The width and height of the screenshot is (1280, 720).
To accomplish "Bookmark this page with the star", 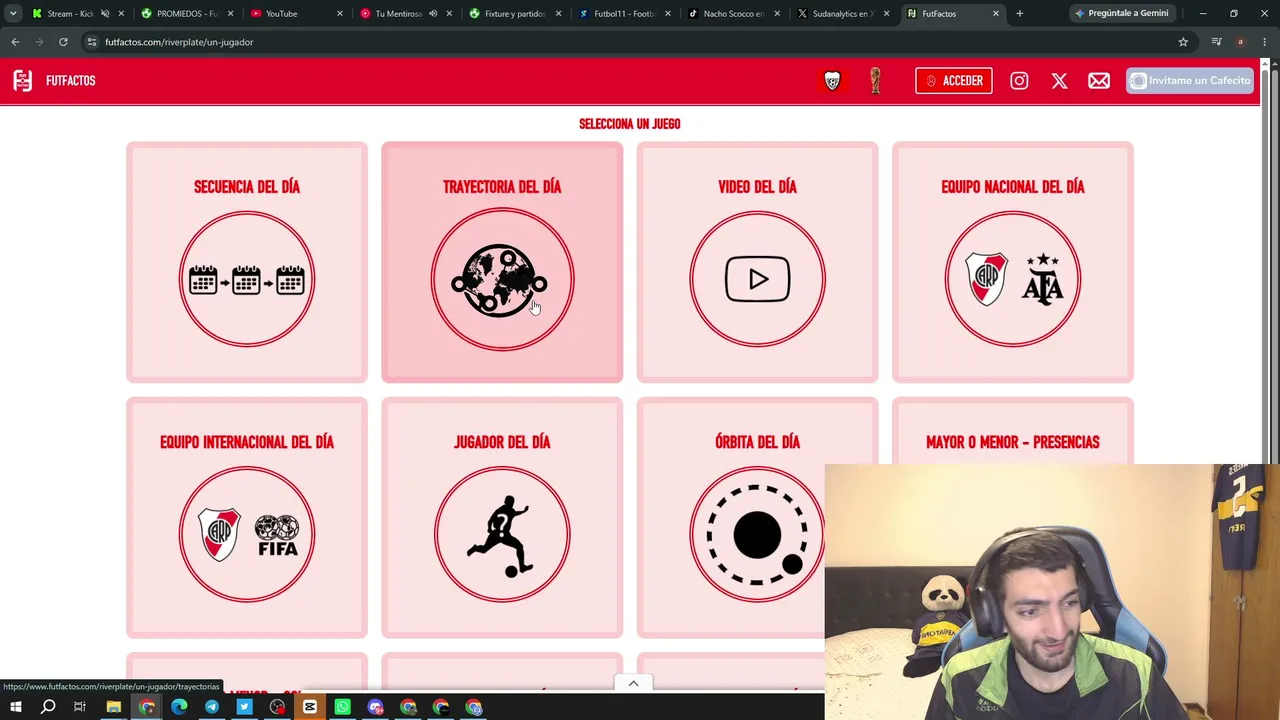I will (x=1183, y=42).
